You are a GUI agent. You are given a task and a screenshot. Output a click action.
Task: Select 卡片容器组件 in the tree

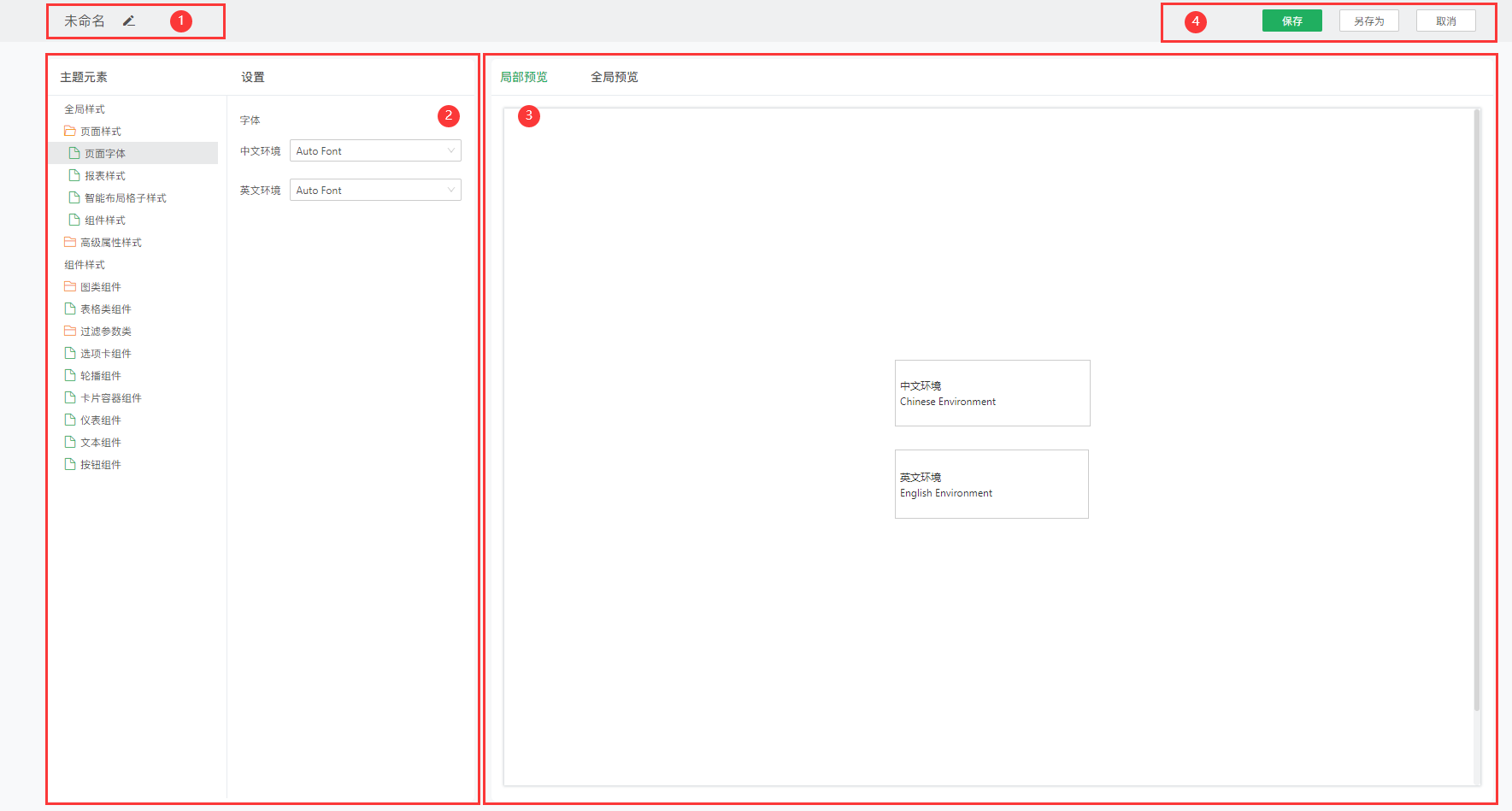coord(110,398)
